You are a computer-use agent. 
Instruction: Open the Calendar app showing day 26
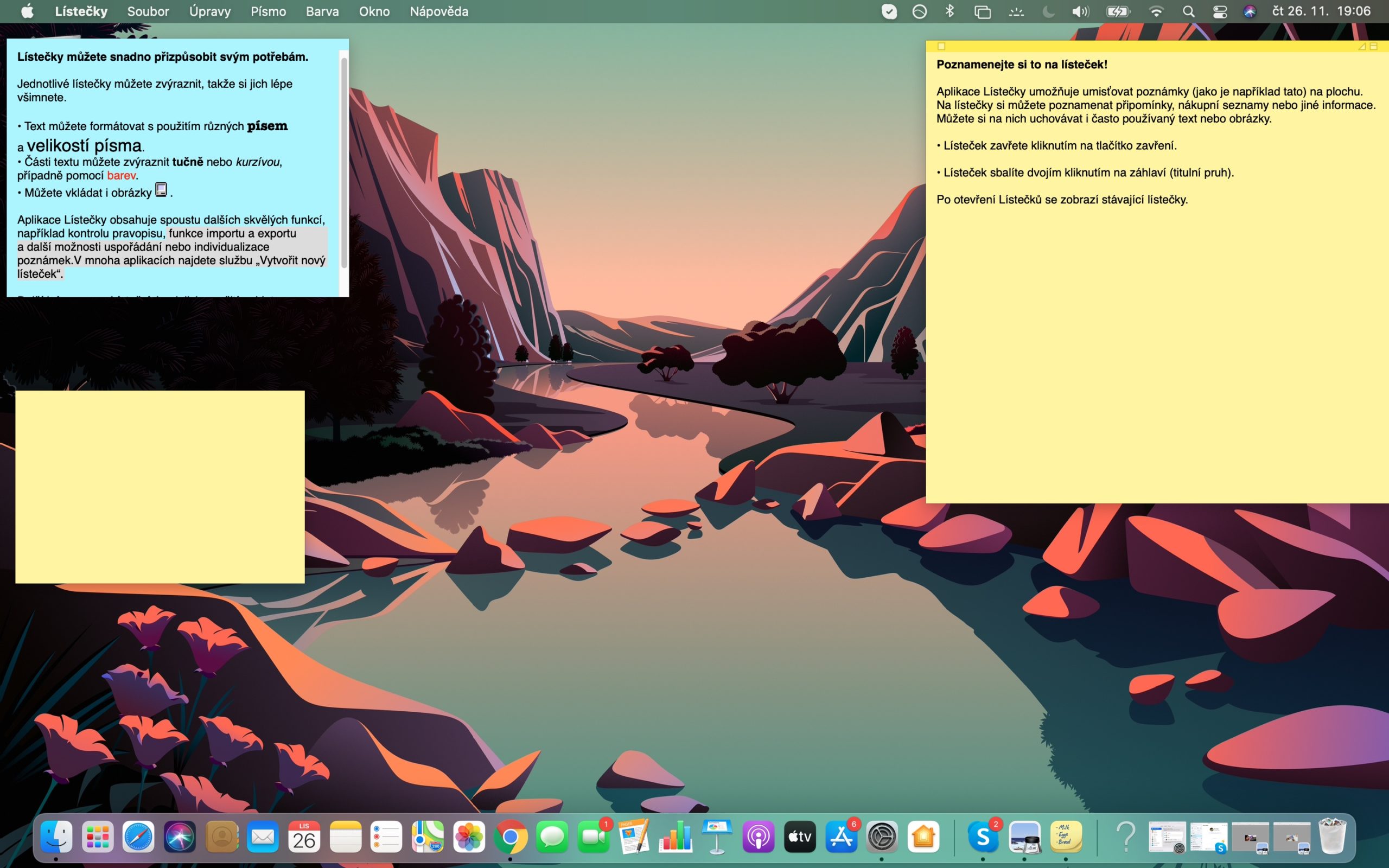pyautogui.click(x=305, y=837)
